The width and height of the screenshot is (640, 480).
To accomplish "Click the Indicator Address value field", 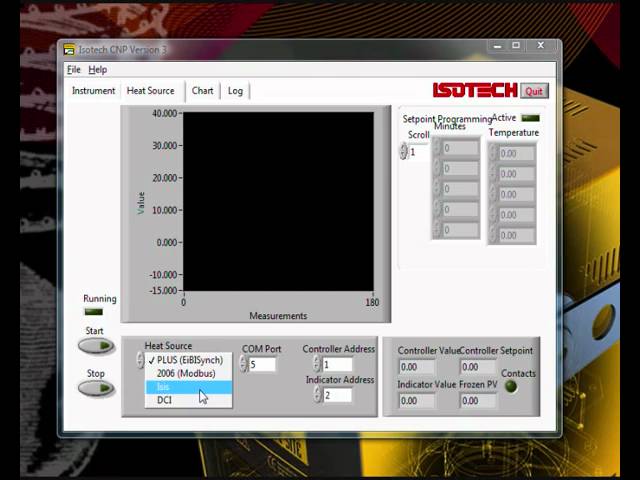I will (338, 395).
